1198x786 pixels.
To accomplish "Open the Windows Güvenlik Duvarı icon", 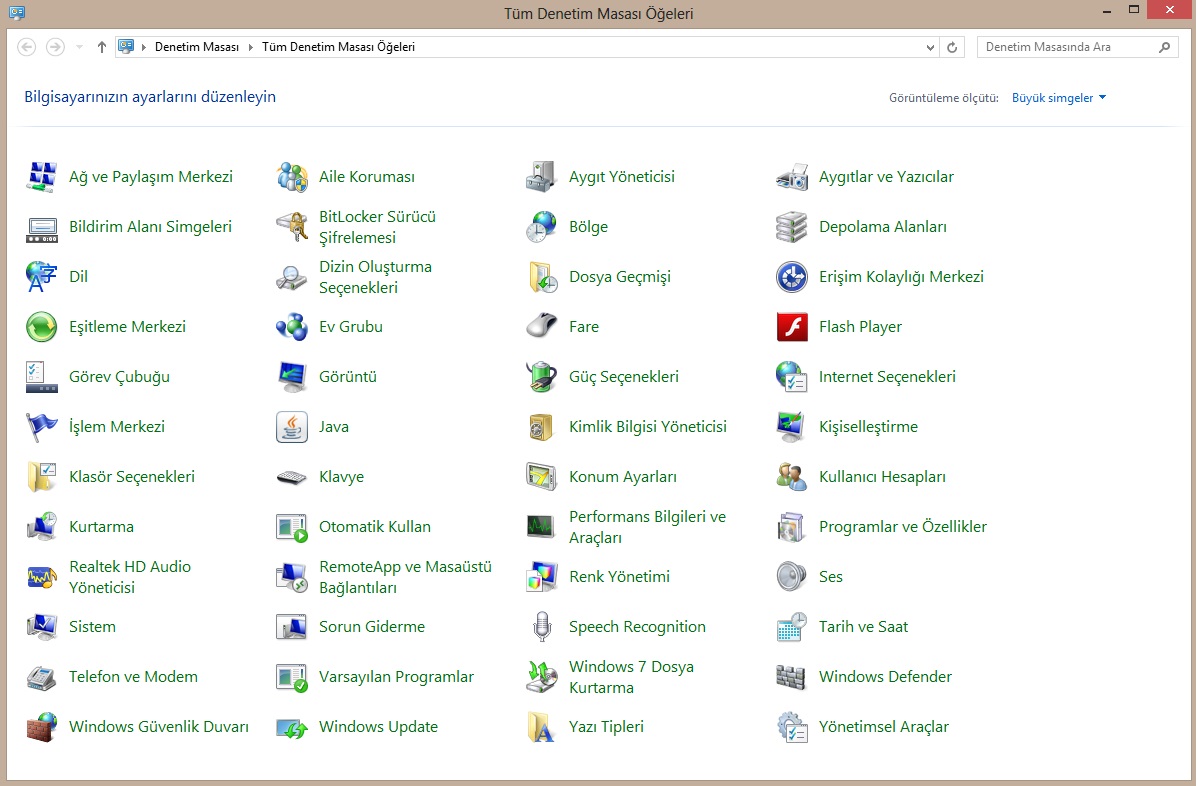I will click(x=42, y=727).
